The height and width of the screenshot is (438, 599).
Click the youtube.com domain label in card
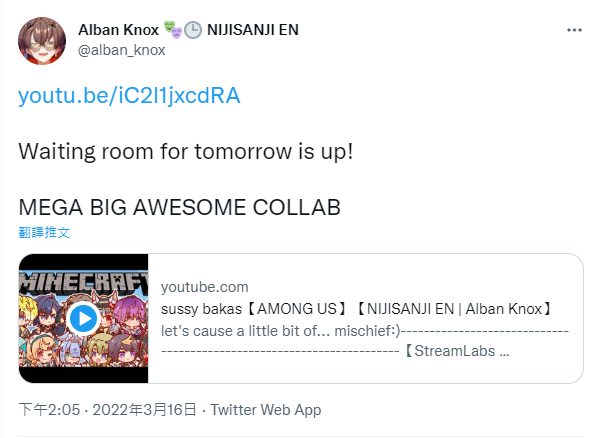pyautogui.click(x=205, y=287)
